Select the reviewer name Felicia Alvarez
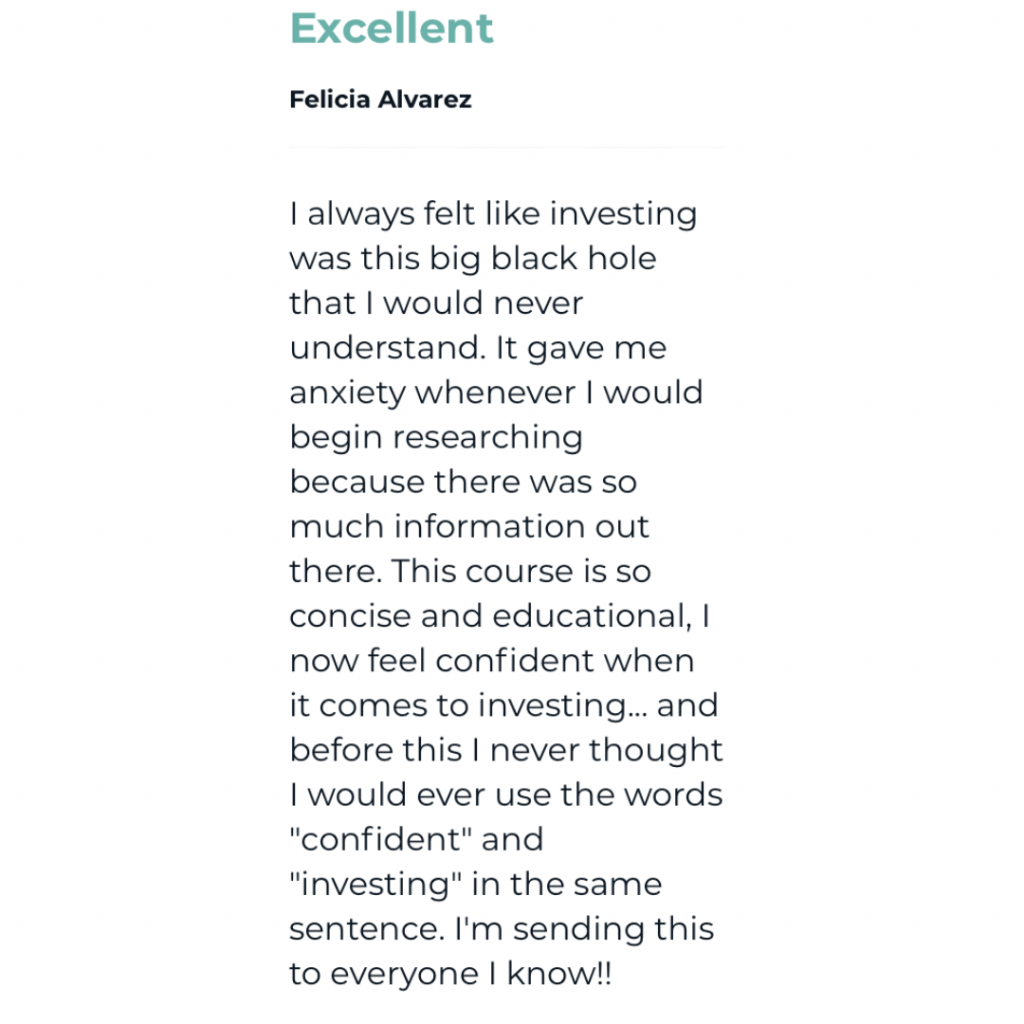1024x1024 pixels. click(380, 99)
